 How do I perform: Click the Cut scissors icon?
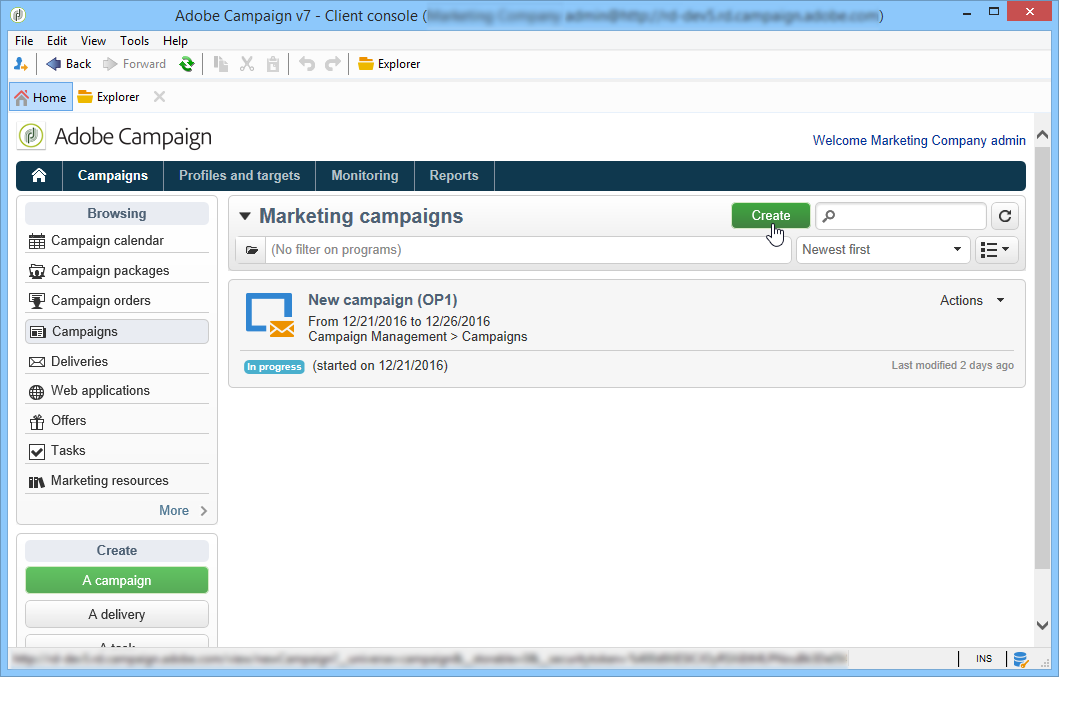(x=247, y=64)
